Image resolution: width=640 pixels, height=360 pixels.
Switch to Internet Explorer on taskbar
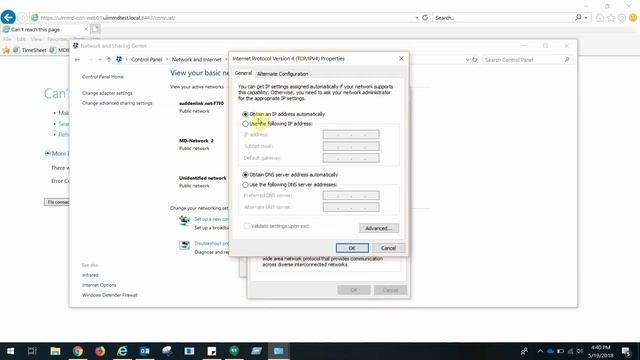click(122, 351)
